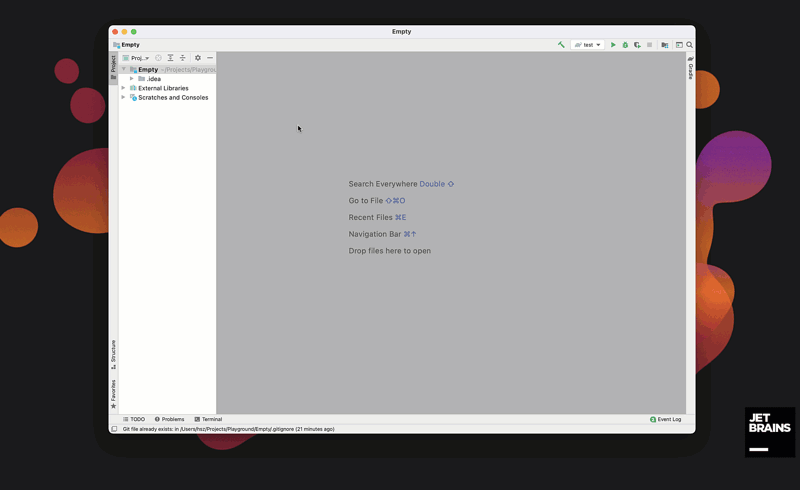Open the Favorites side tab
Screen dimensions: 800x490
113,394
